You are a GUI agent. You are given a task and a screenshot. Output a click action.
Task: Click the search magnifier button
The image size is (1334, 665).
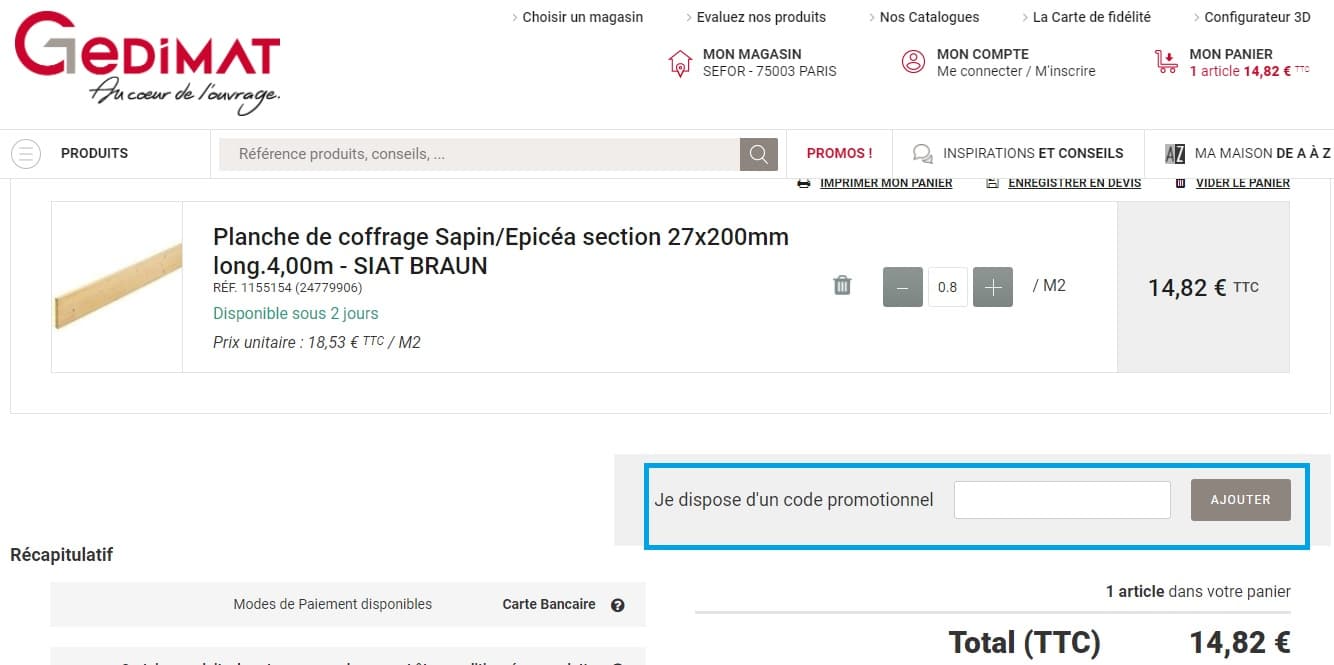759,154
